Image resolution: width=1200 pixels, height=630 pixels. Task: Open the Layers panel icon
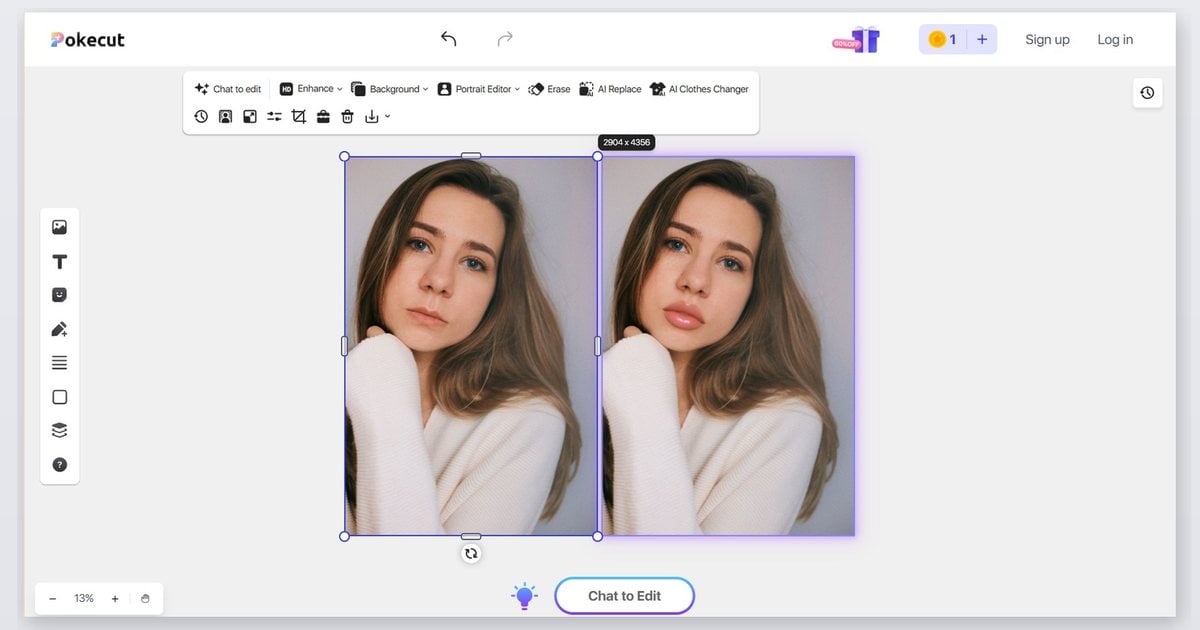tap(59, 430)
